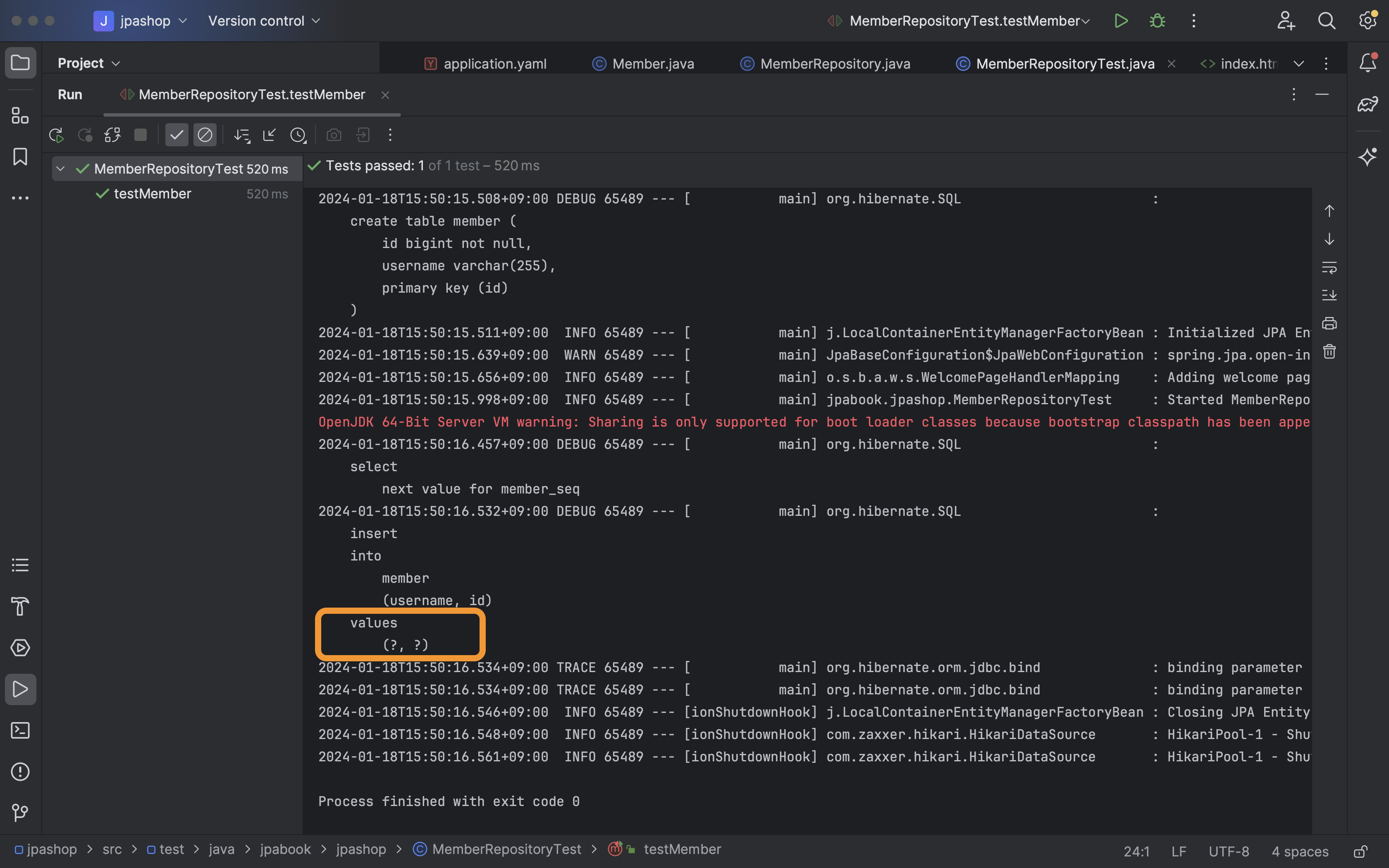Click the Rerun Failed Tests icon
This screenshot has height=868, width=1389.
[85, 135]
